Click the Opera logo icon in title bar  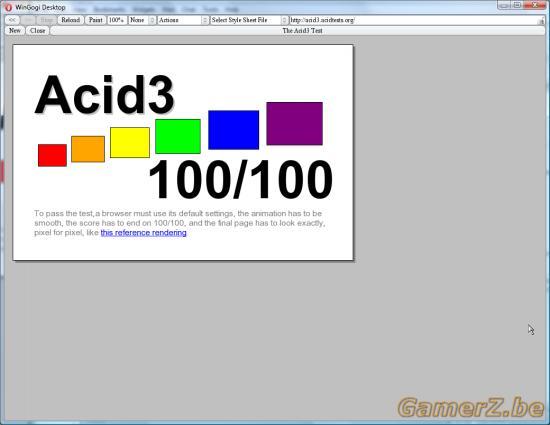coord(8,7)
